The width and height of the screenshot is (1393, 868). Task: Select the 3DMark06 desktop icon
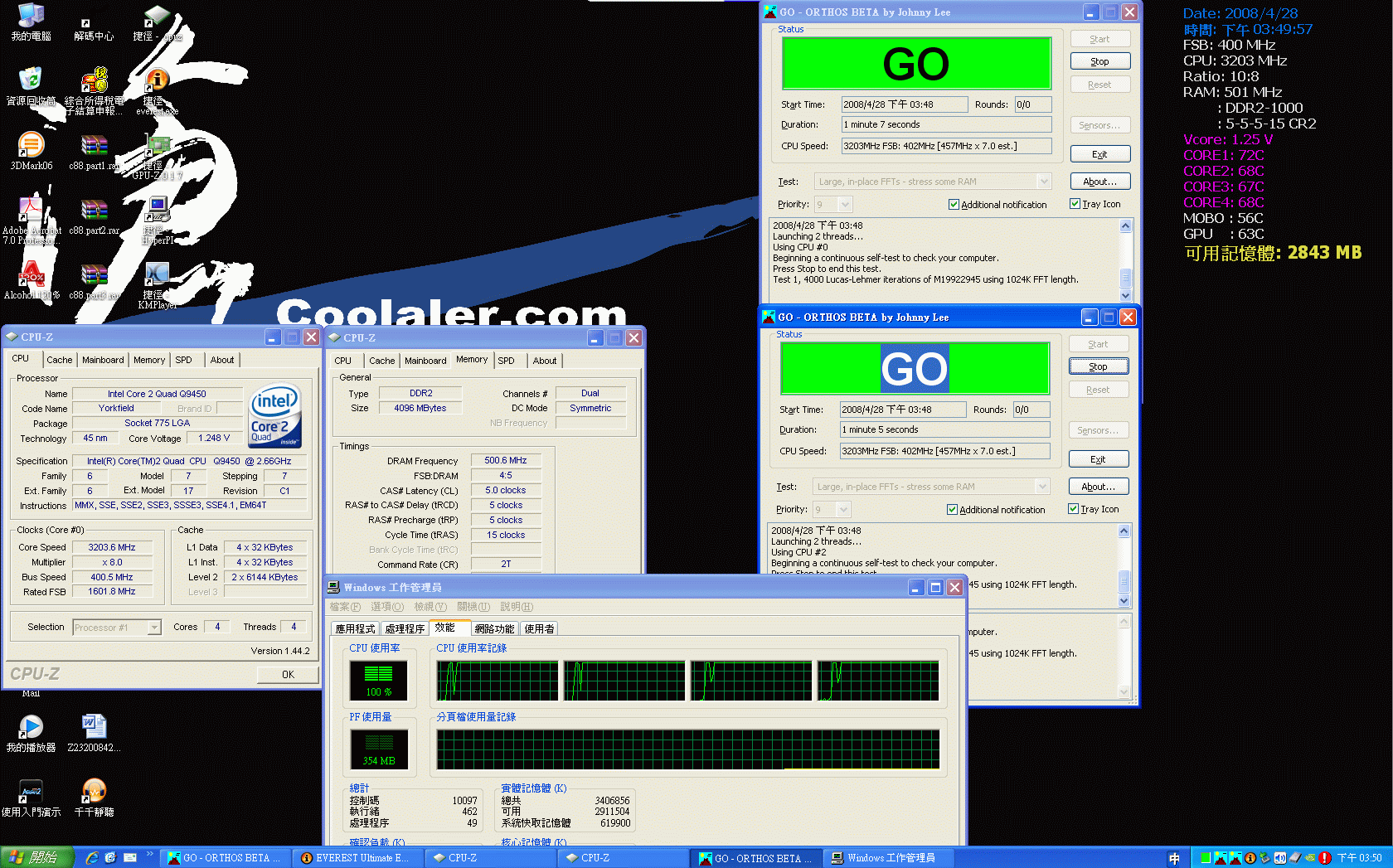point(31,151)
